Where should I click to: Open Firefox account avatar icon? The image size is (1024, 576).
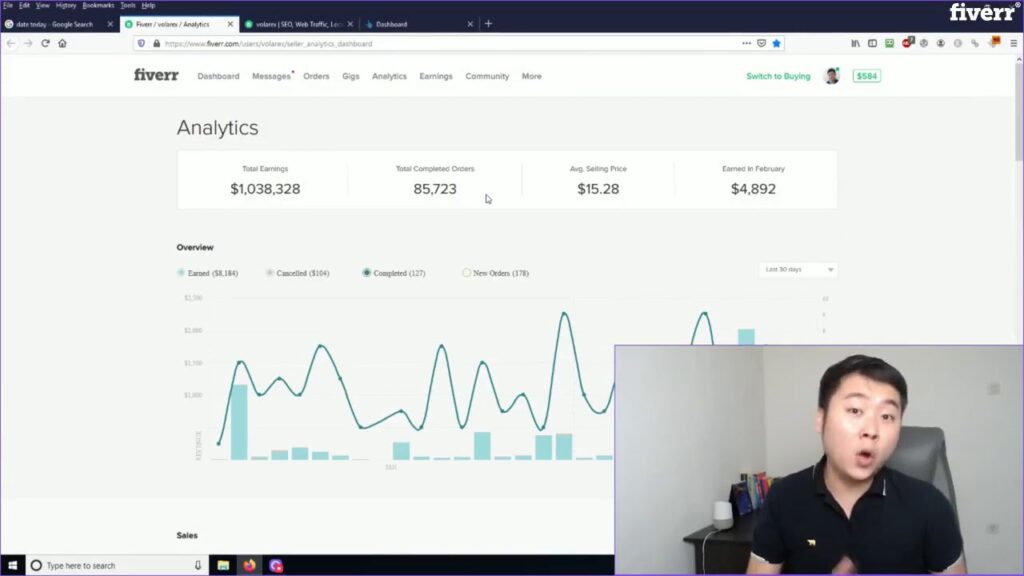[940, 43]
